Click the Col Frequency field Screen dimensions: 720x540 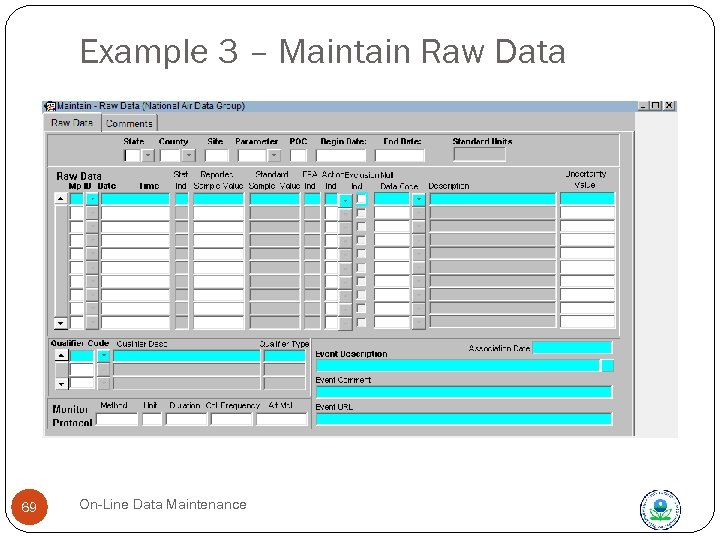coord(231,419)
